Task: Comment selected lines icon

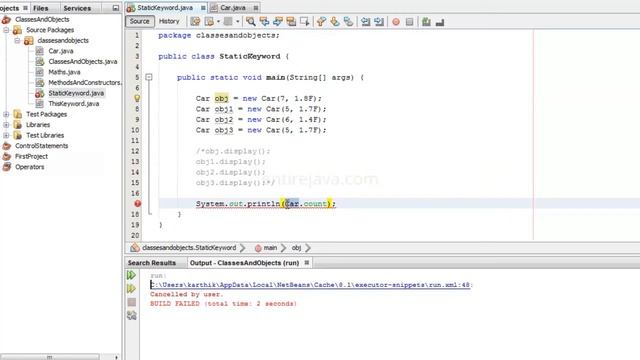Action: click(426, 22)
